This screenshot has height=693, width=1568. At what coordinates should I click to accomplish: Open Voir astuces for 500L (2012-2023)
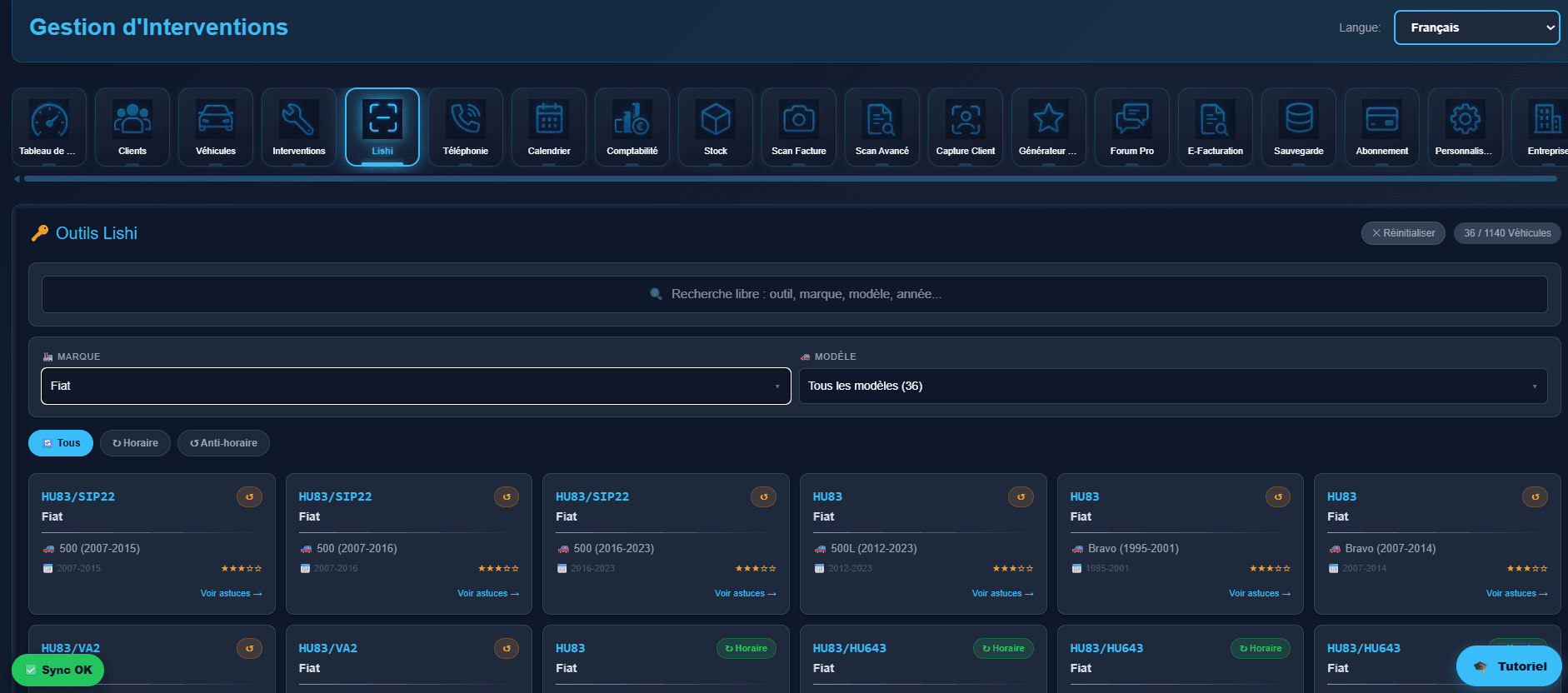point(1003,594)
